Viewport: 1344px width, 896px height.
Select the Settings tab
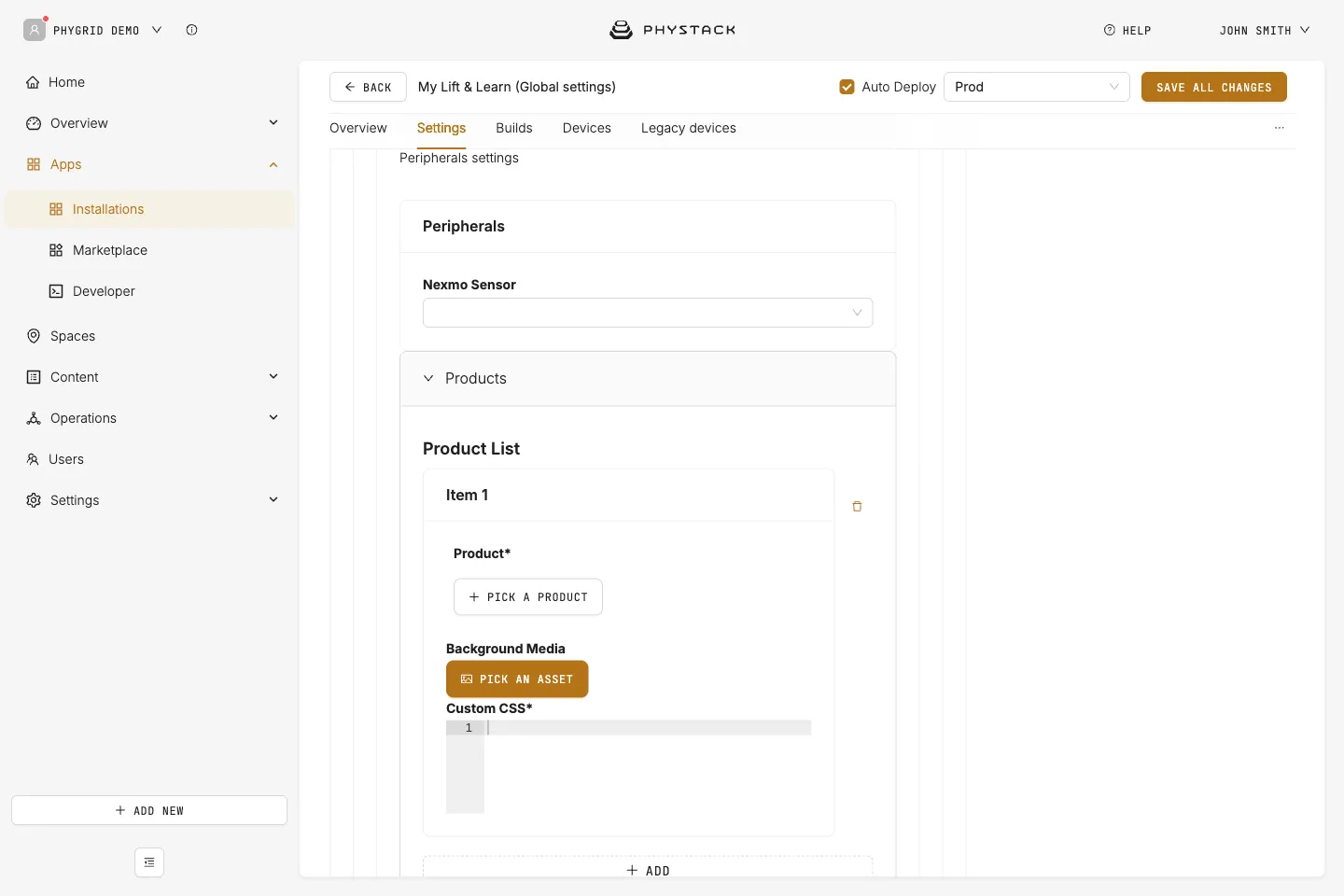click(441, 128)
